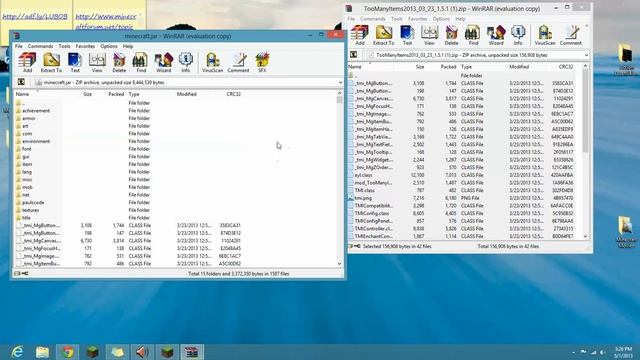Click Info icon in TooManyItems window
Image resolution: width=640 pixels, height=360 pixels.
[x=518, y=35]
